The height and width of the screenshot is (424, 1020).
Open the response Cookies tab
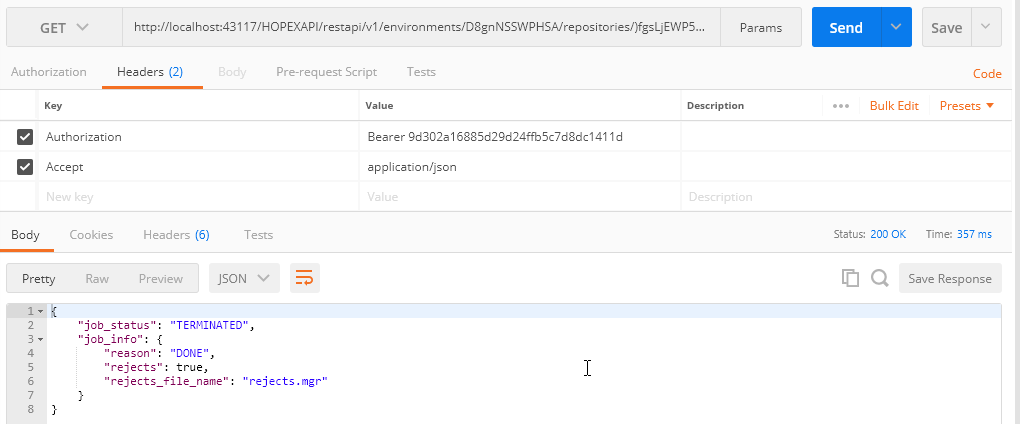tap(91, 235)
